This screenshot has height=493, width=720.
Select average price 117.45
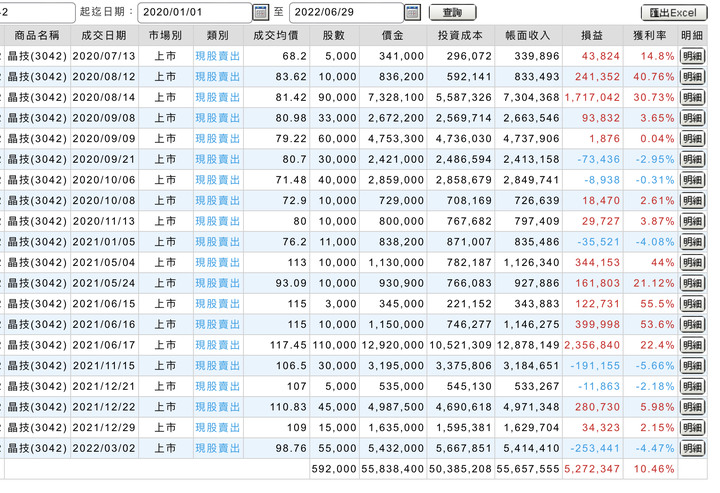coord(288,345)
